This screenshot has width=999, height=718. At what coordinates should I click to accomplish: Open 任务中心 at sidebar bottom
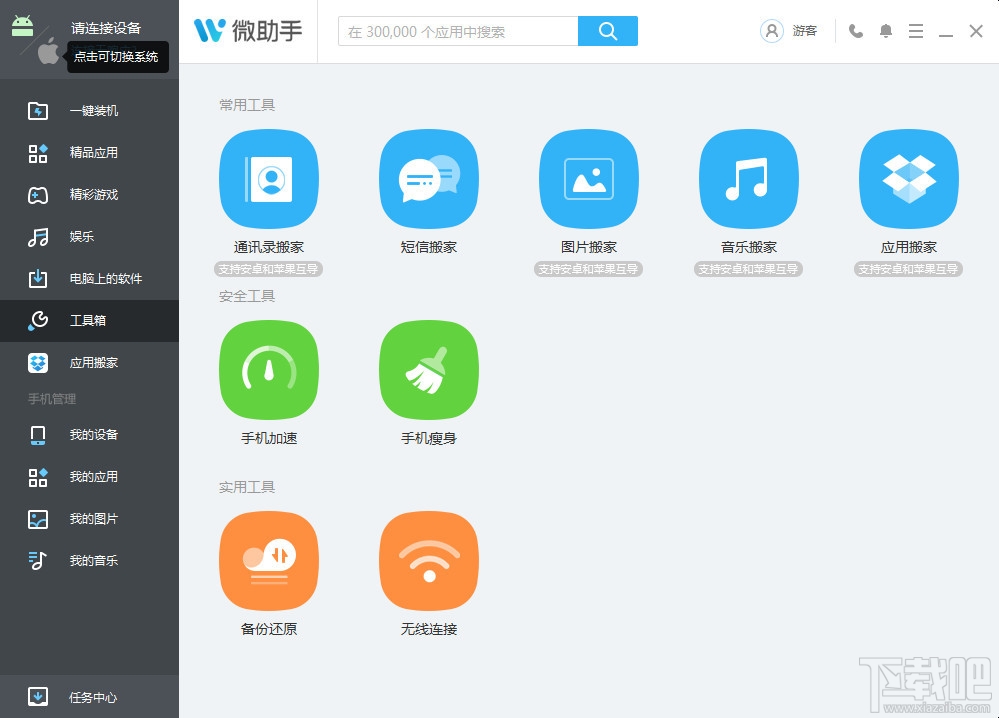point(89,697)
